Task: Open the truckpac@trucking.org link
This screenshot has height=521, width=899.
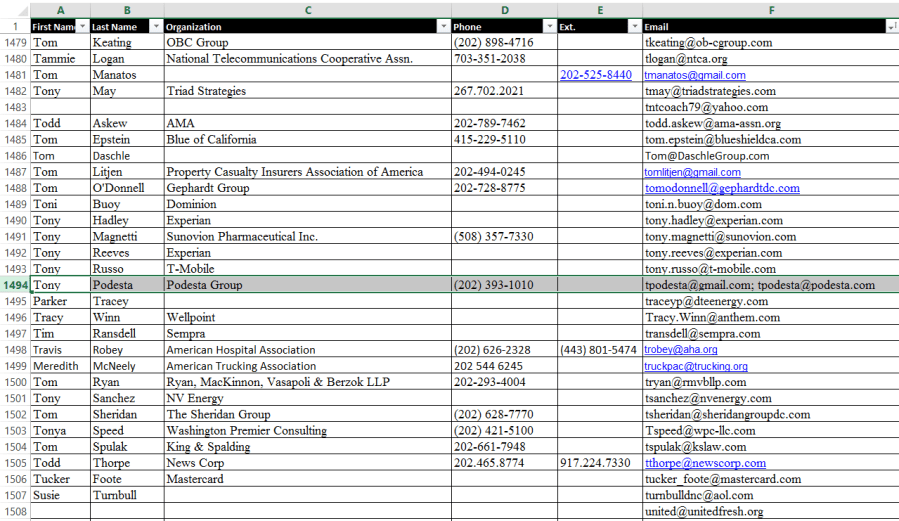Action: (696, 366)
